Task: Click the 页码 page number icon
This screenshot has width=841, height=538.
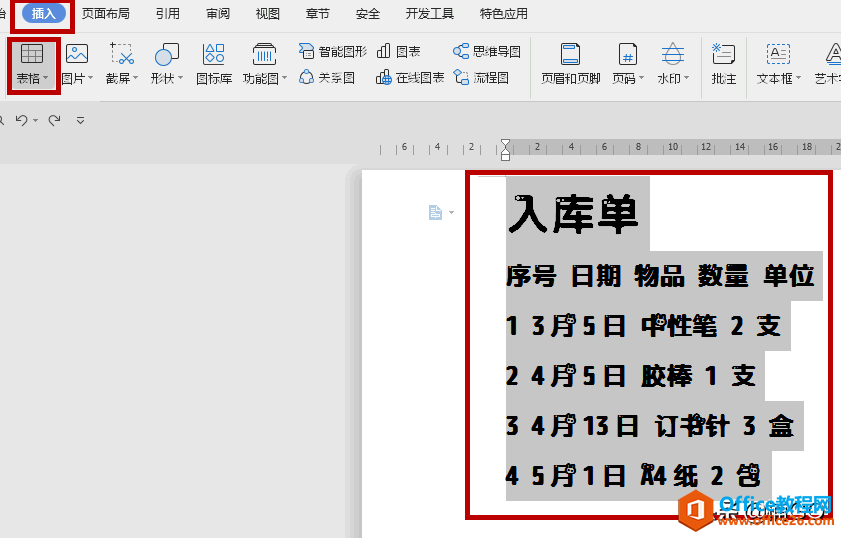Action: (627, 54)
